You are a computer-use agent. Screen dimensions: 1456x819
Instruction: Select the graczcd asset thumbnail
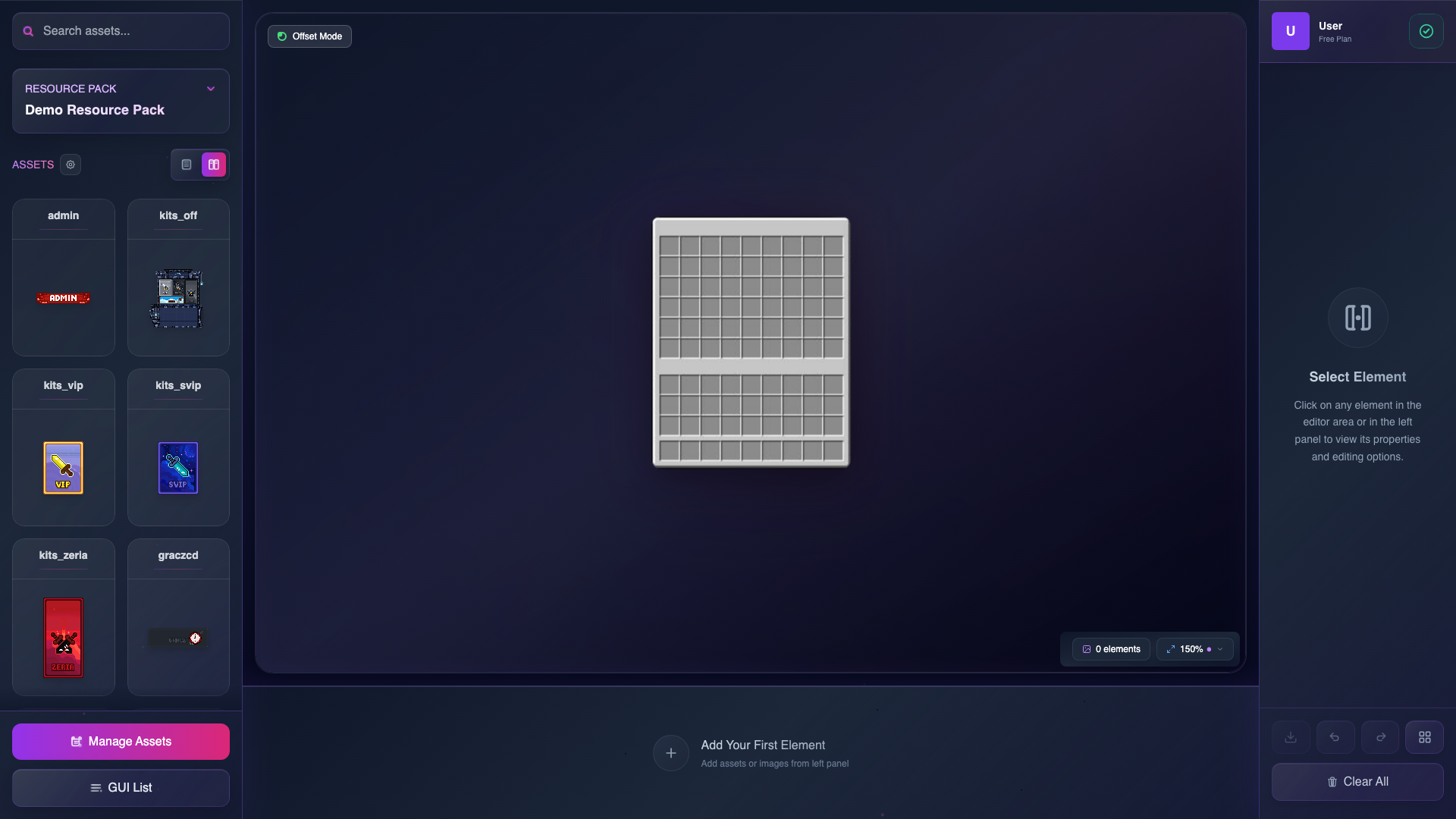[178, 639]
